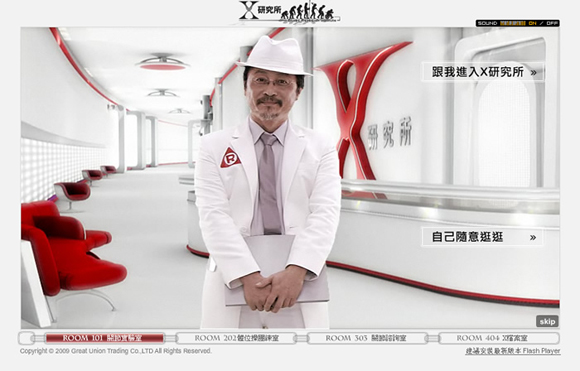Click the evolution silhouettes graphic in header
This screenshot has width=580, height=371.
coord(308,11)
